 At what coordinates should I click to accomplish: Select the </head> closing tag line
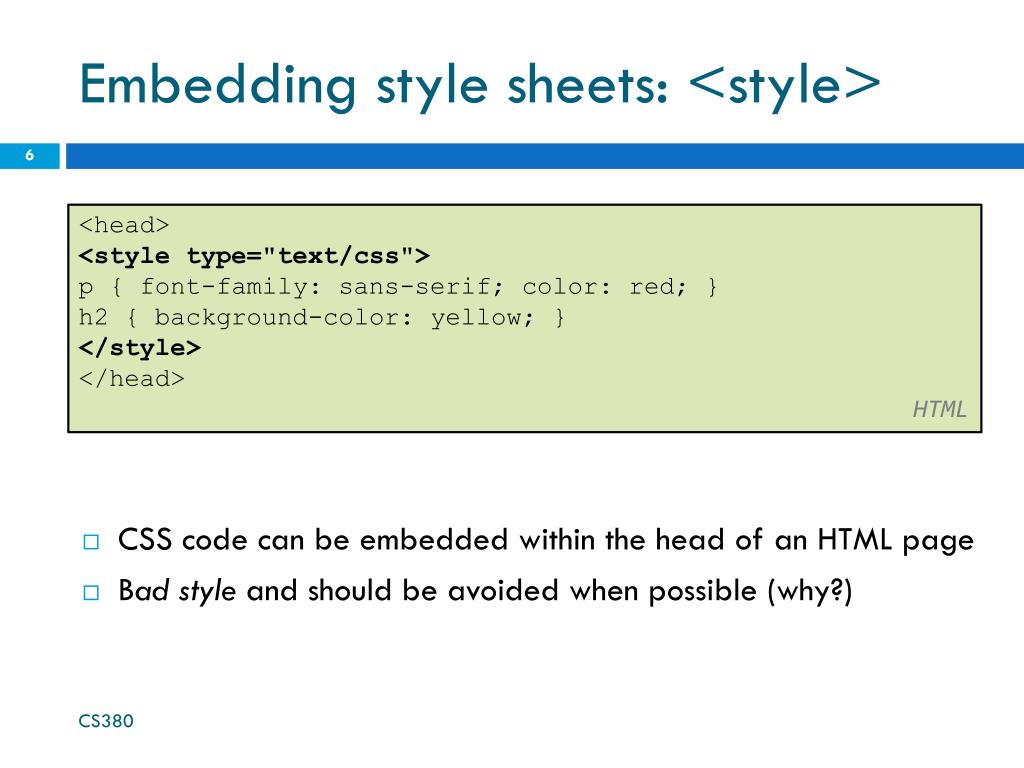coord(131,379)
